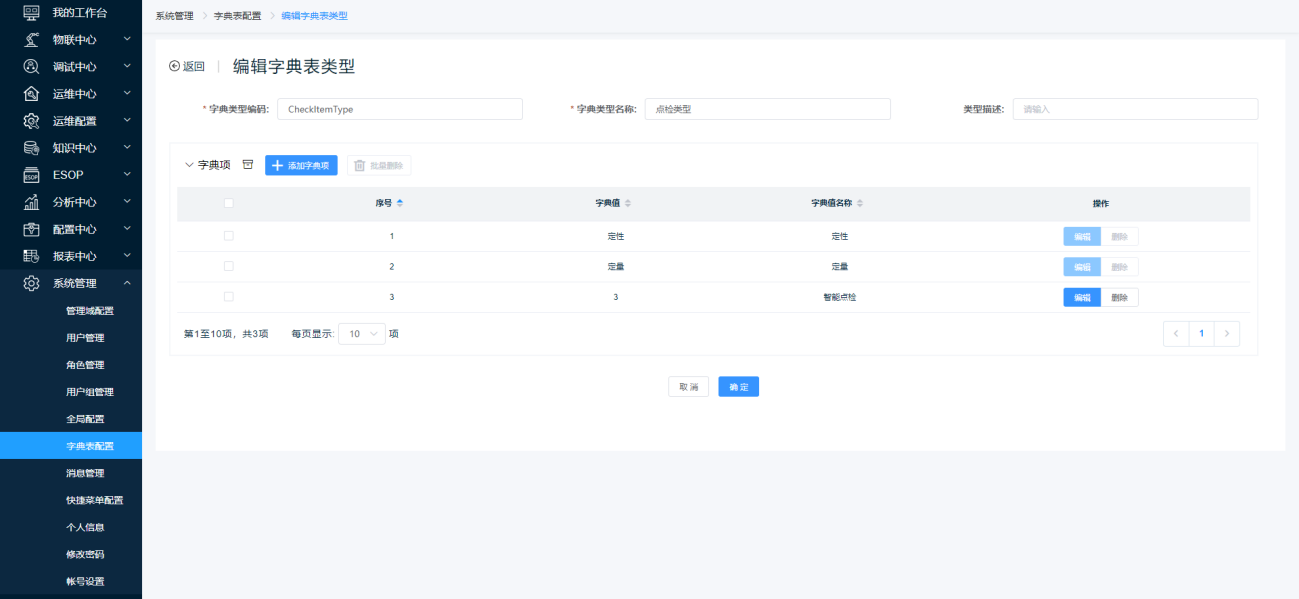Click the 运维配置 gear icon

click(x=31, y=121)
